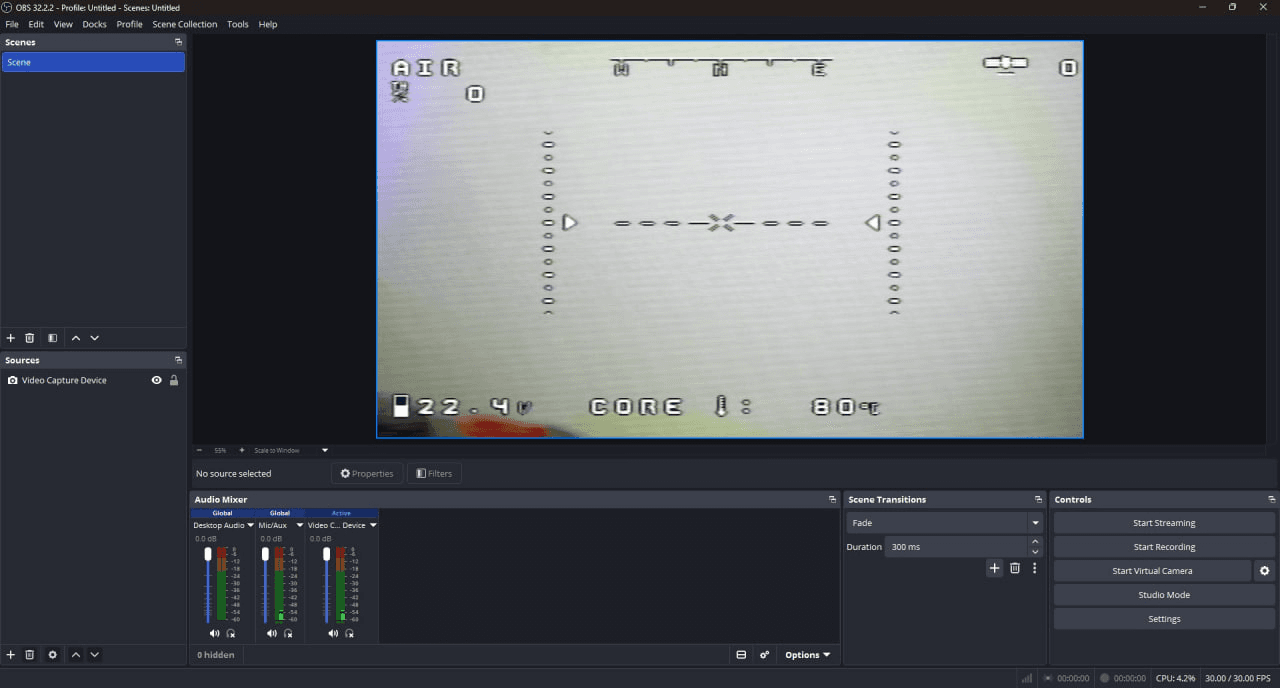Open the Profile menu
This screenshot has width=1280, height=688.
point(129,24)
